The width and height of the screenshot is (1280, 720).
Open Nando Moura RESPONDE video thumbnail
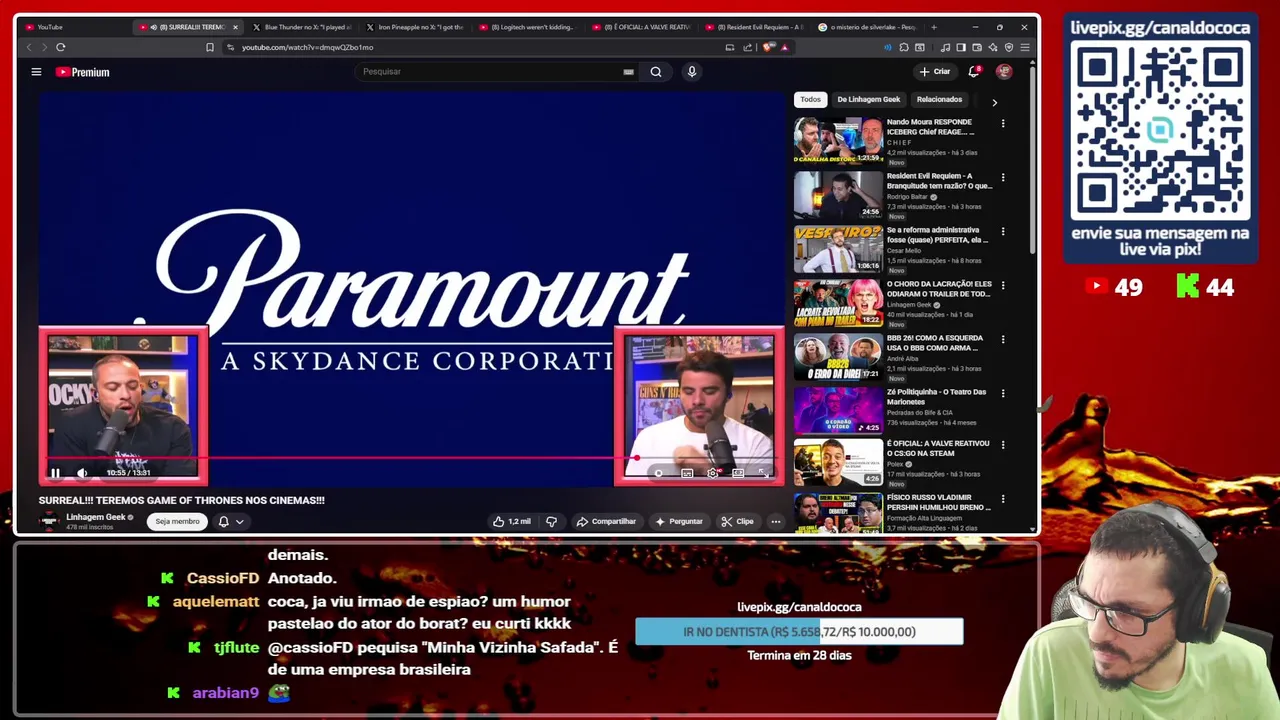point(838,141)
